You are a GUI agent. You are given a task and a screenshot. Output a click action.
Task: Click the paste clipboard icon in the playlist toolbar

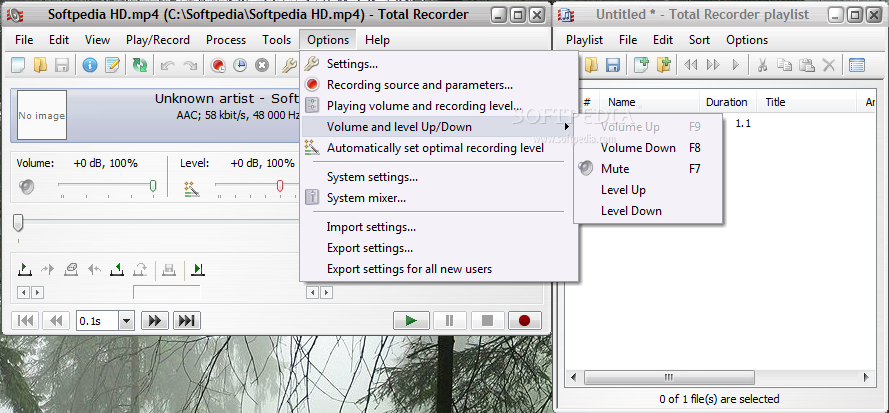point(807,65)
